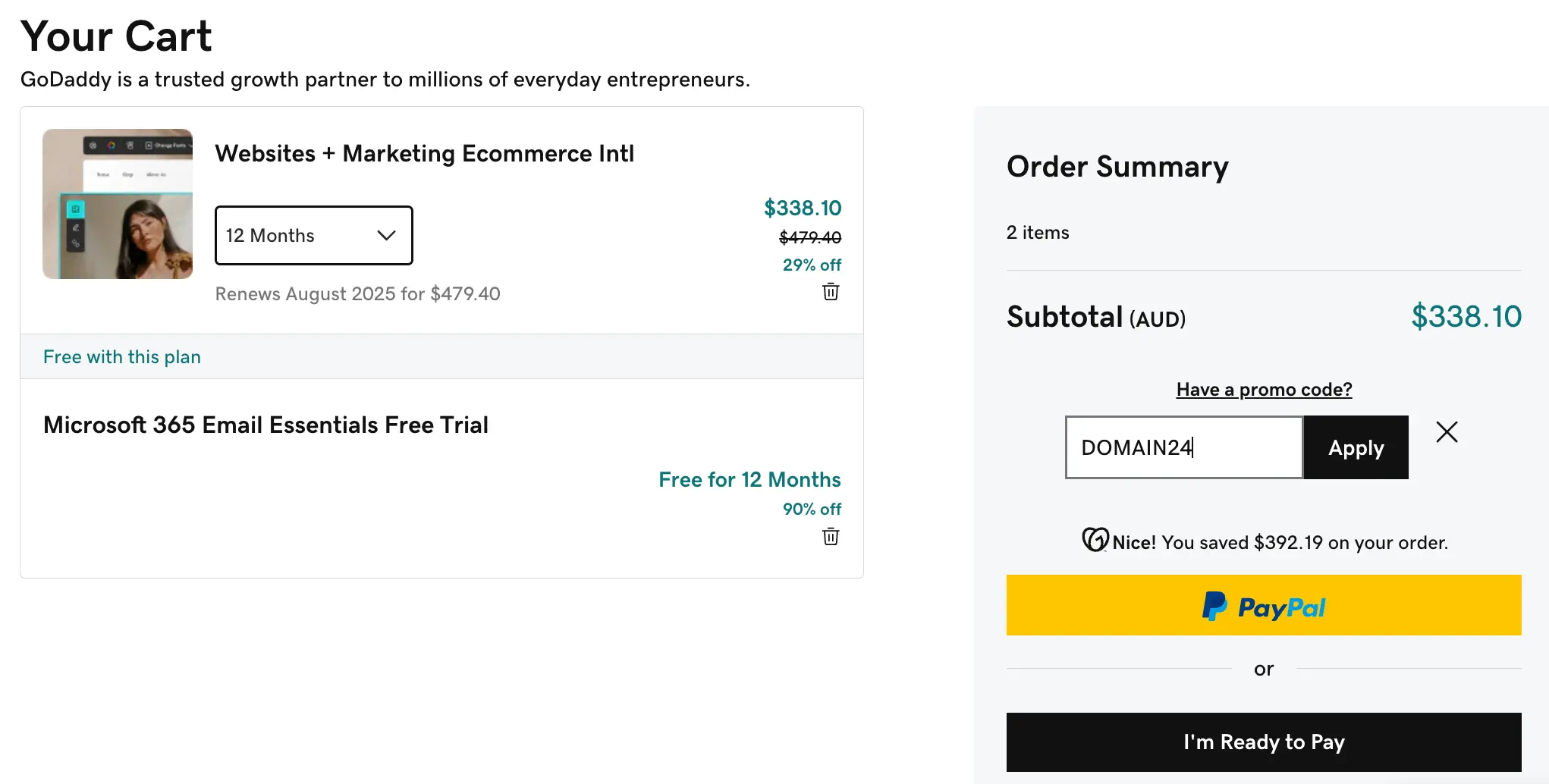Click the Free with this plan banner
Image resolution: width=1549 pixels, height=784 pixels.
(x=122, y=357)
